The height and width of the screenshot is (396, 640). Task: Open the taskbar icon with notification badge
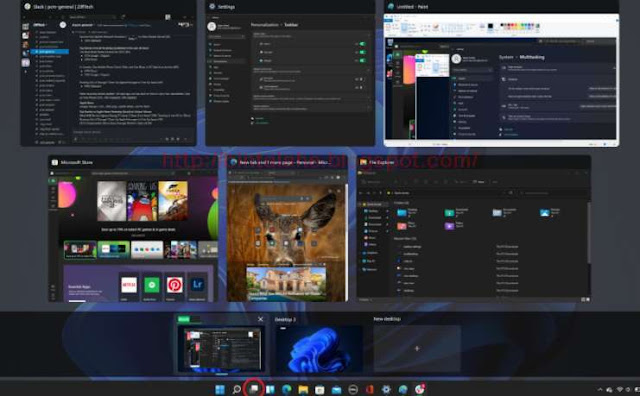coord(420,389)
